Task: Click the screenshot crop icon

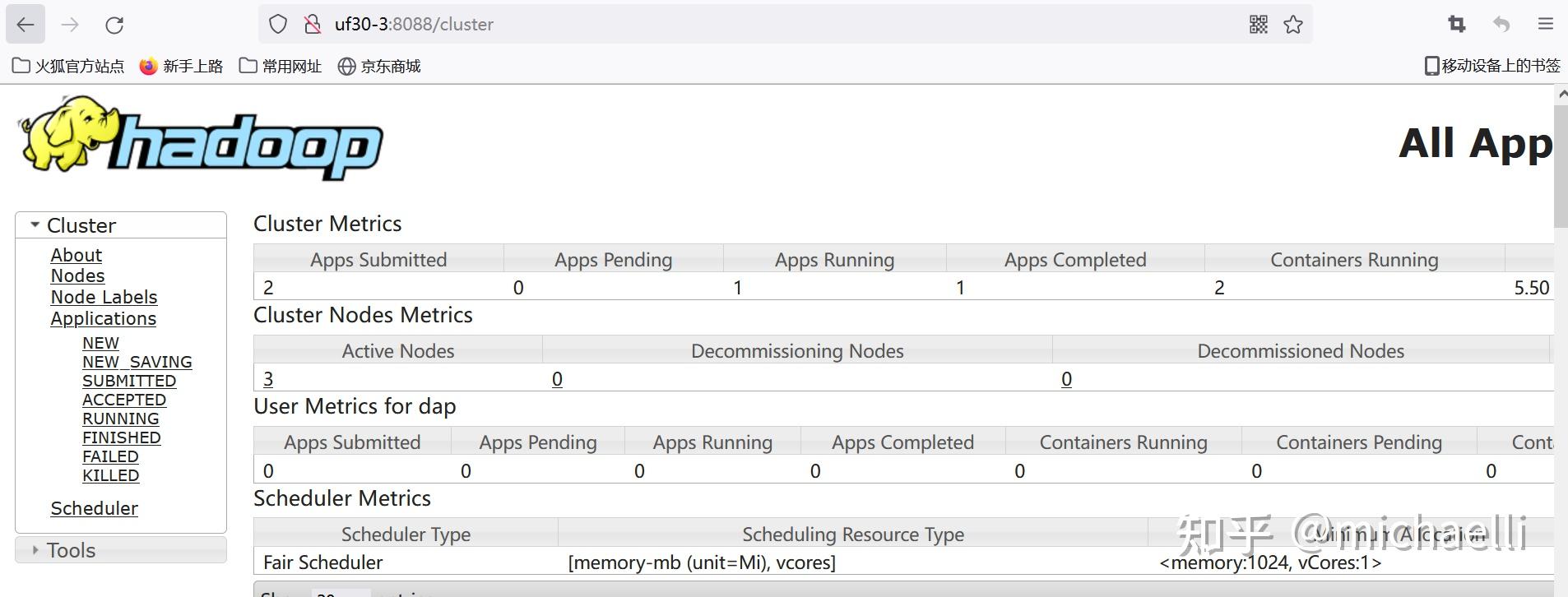Action: tap(1456, 25)
